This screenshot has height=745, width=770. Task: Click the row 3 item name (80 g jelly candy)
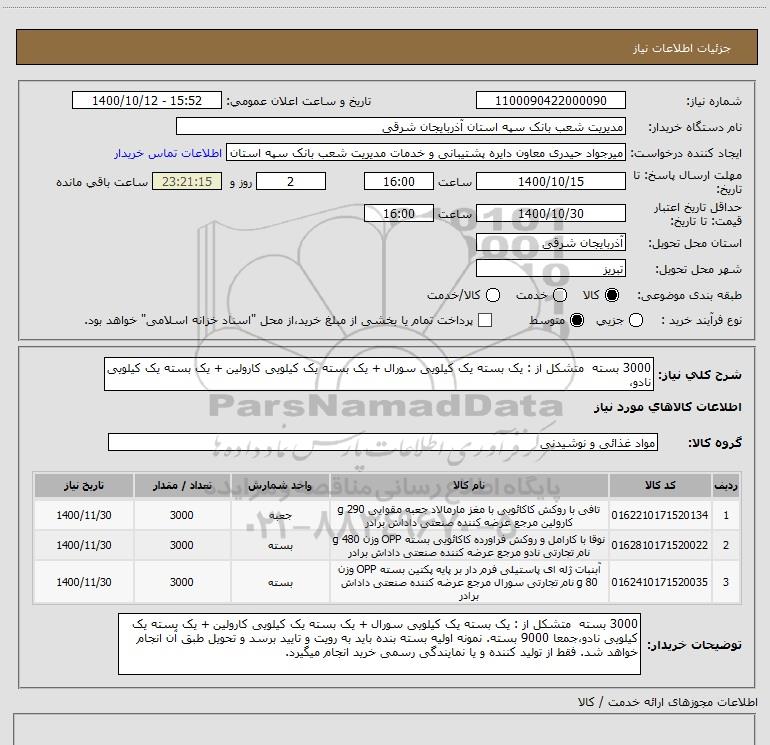[x=469, y=582]
